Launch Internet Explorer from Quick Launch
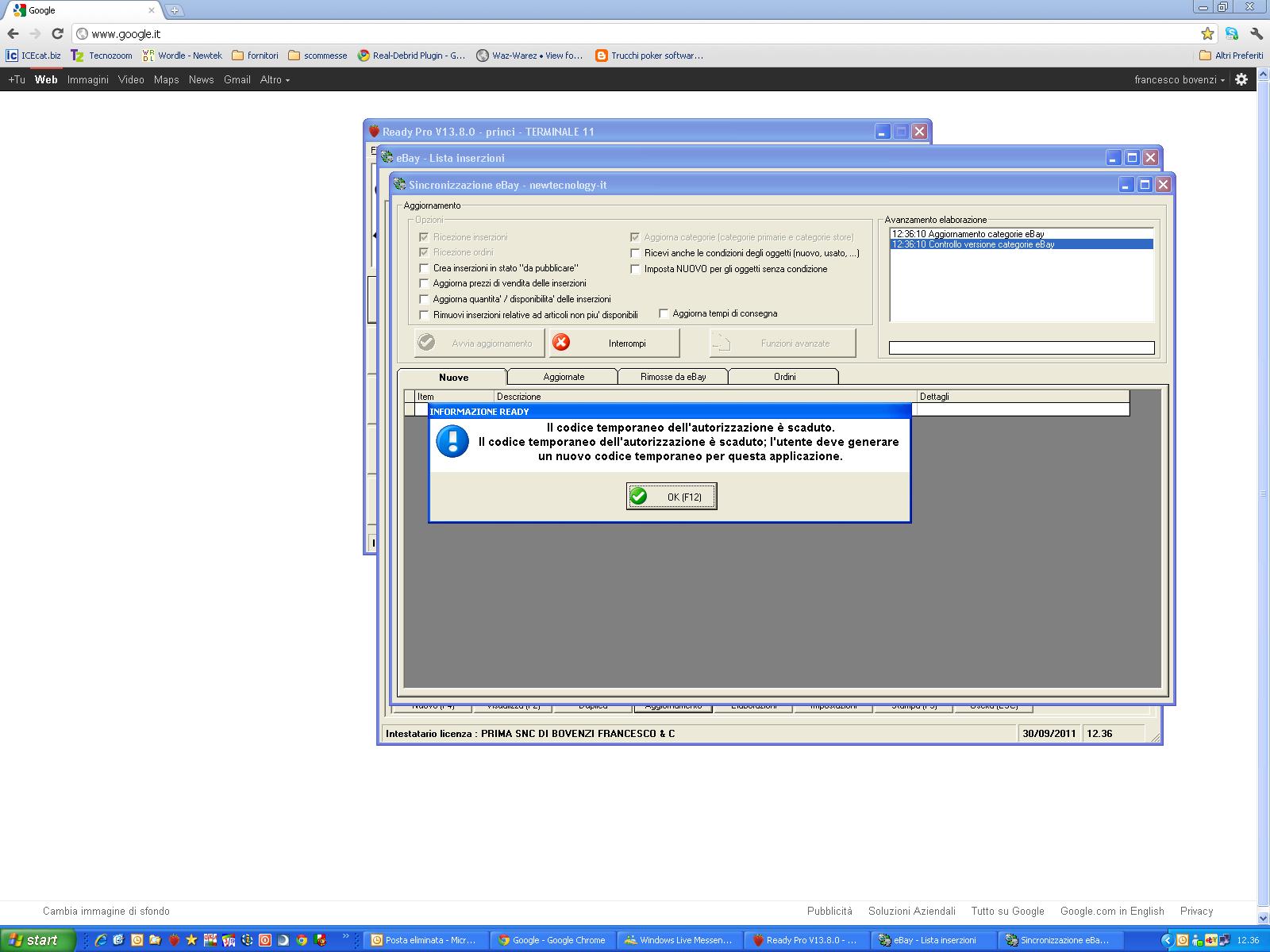 point(101,940)
